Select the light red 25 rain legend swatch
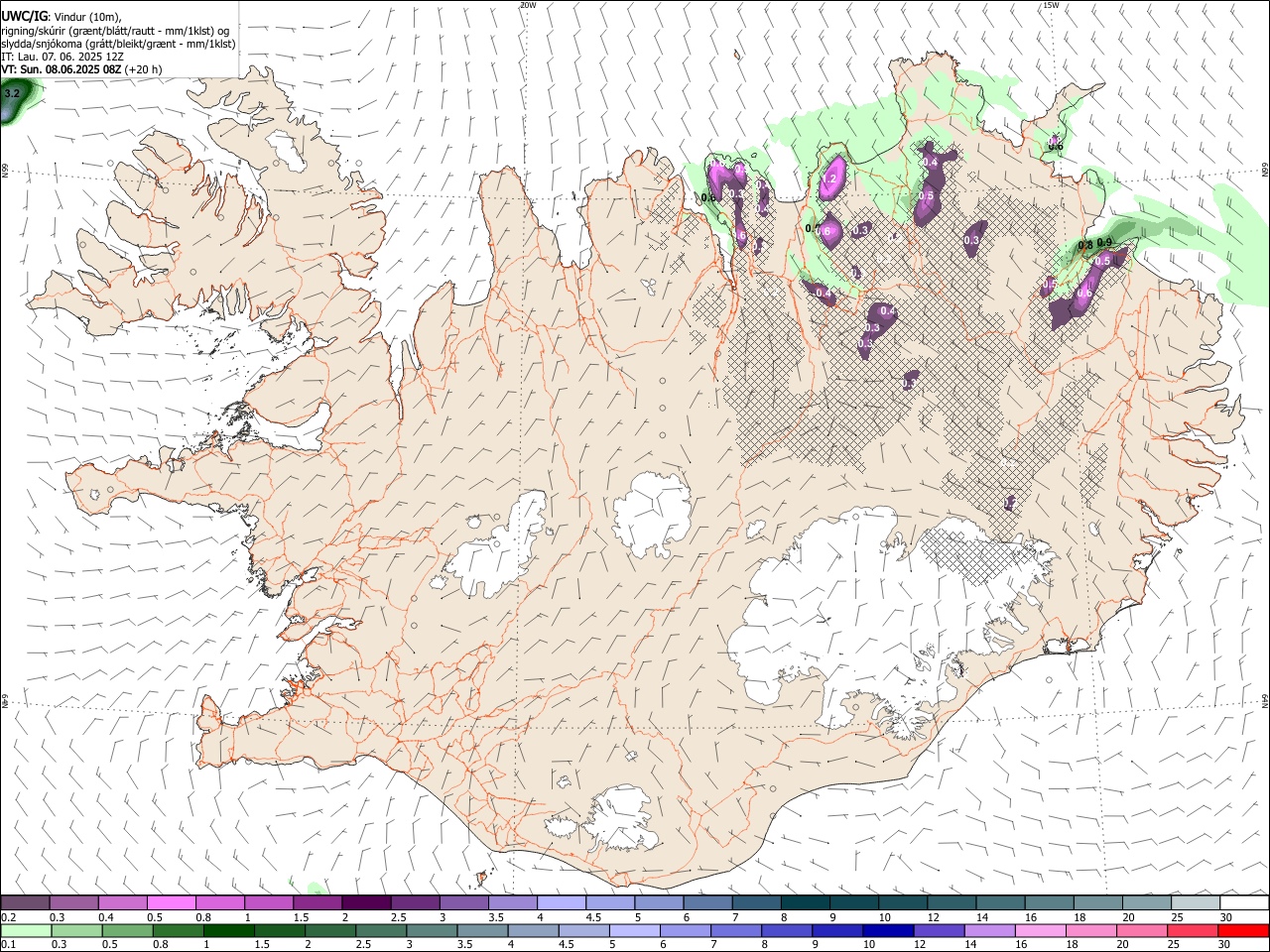This screenshot has height=952, width=1270. 1191,930
